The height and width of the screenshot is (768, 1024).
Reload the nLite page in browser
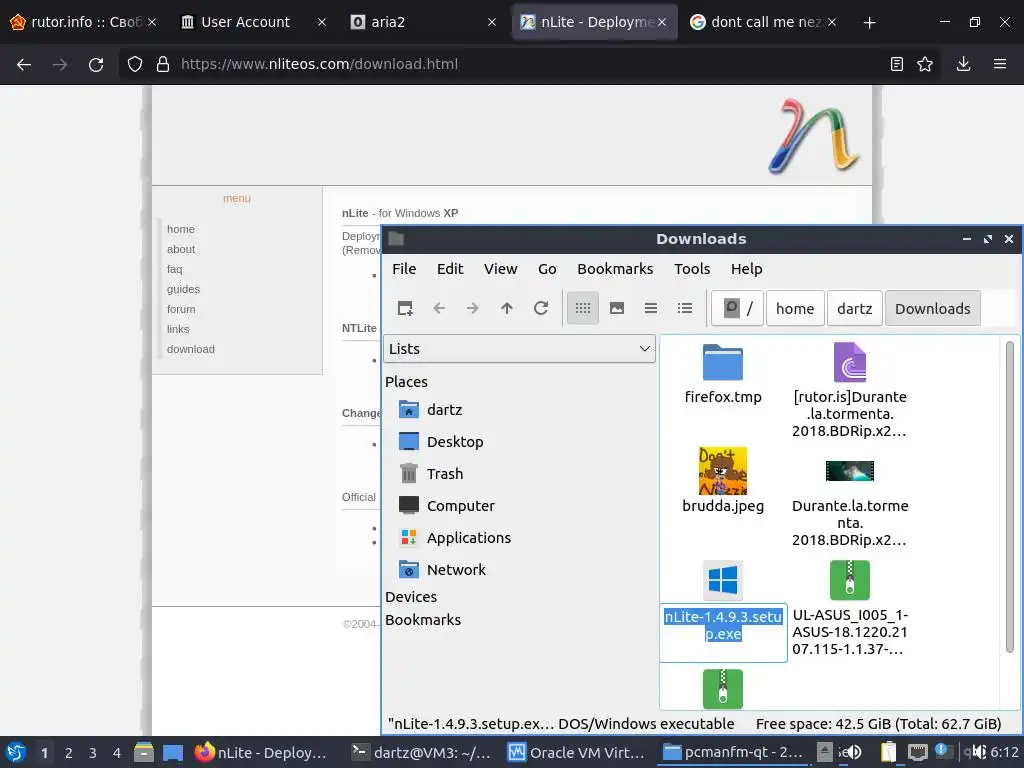click(96, 64)
